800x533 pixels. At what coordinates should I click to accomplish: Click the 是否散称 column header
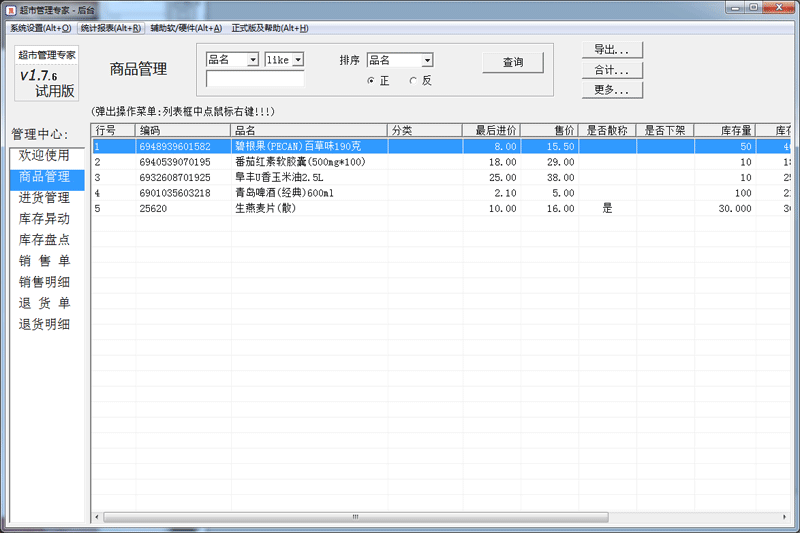tap(607, 131)
